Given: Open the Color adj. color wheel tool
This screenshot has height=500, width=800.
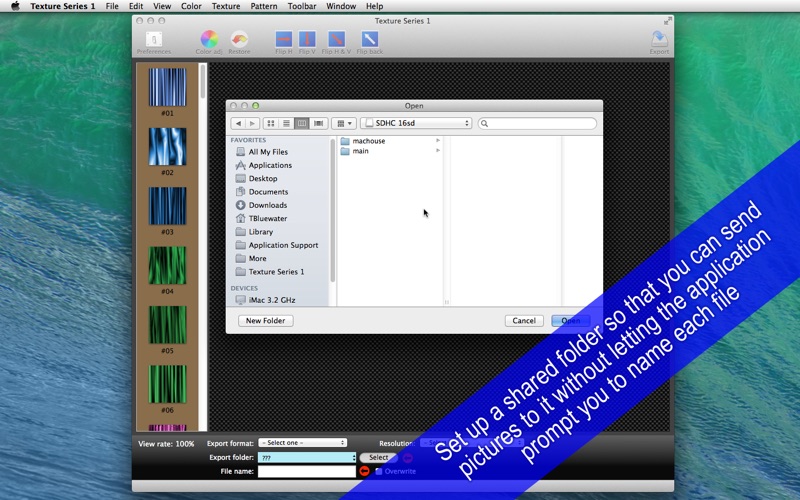Looking at the screenshot, I should [209, 39].
